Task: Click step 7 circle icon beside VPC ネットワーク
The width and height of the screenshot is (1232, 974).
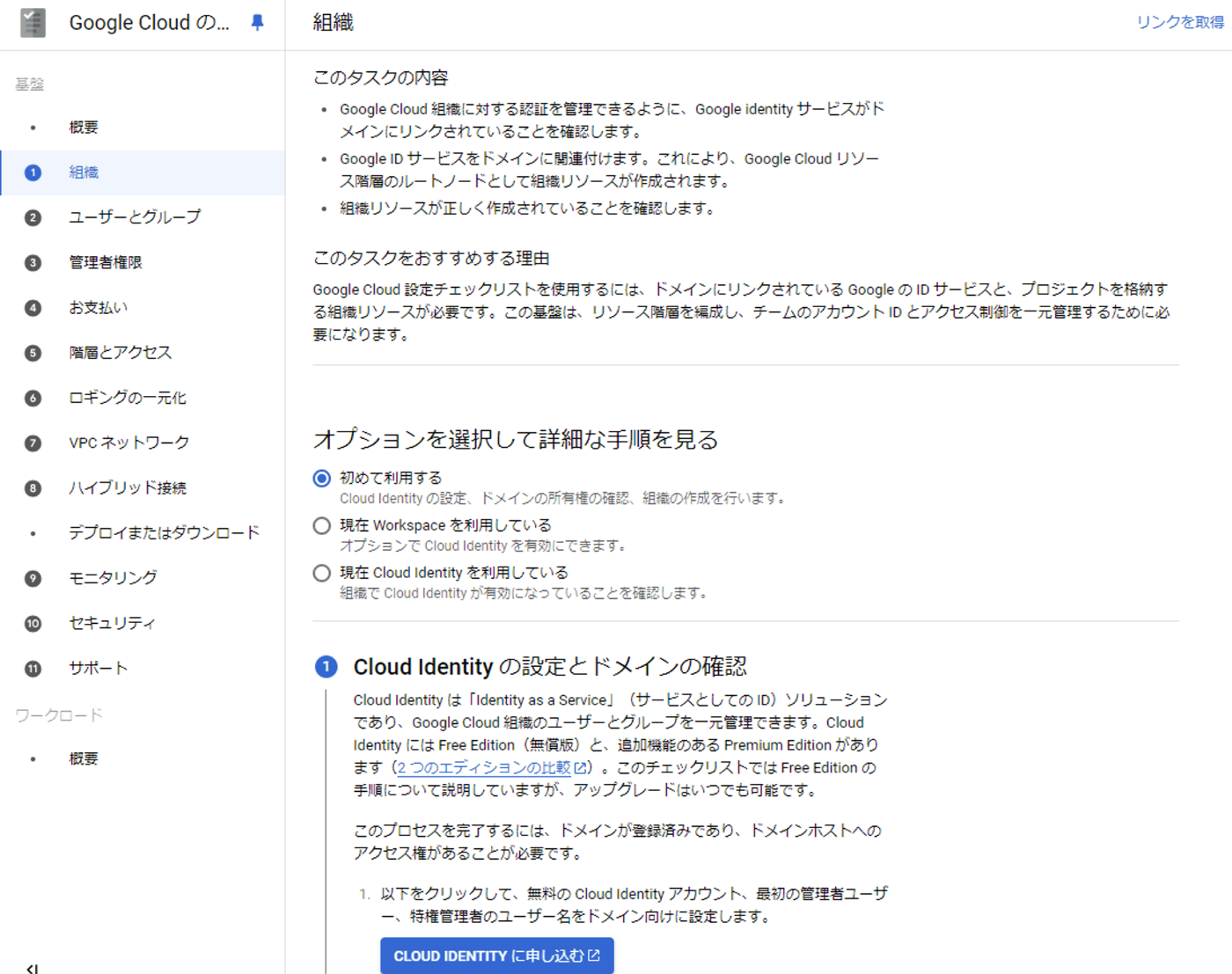Action: (33, 443)
